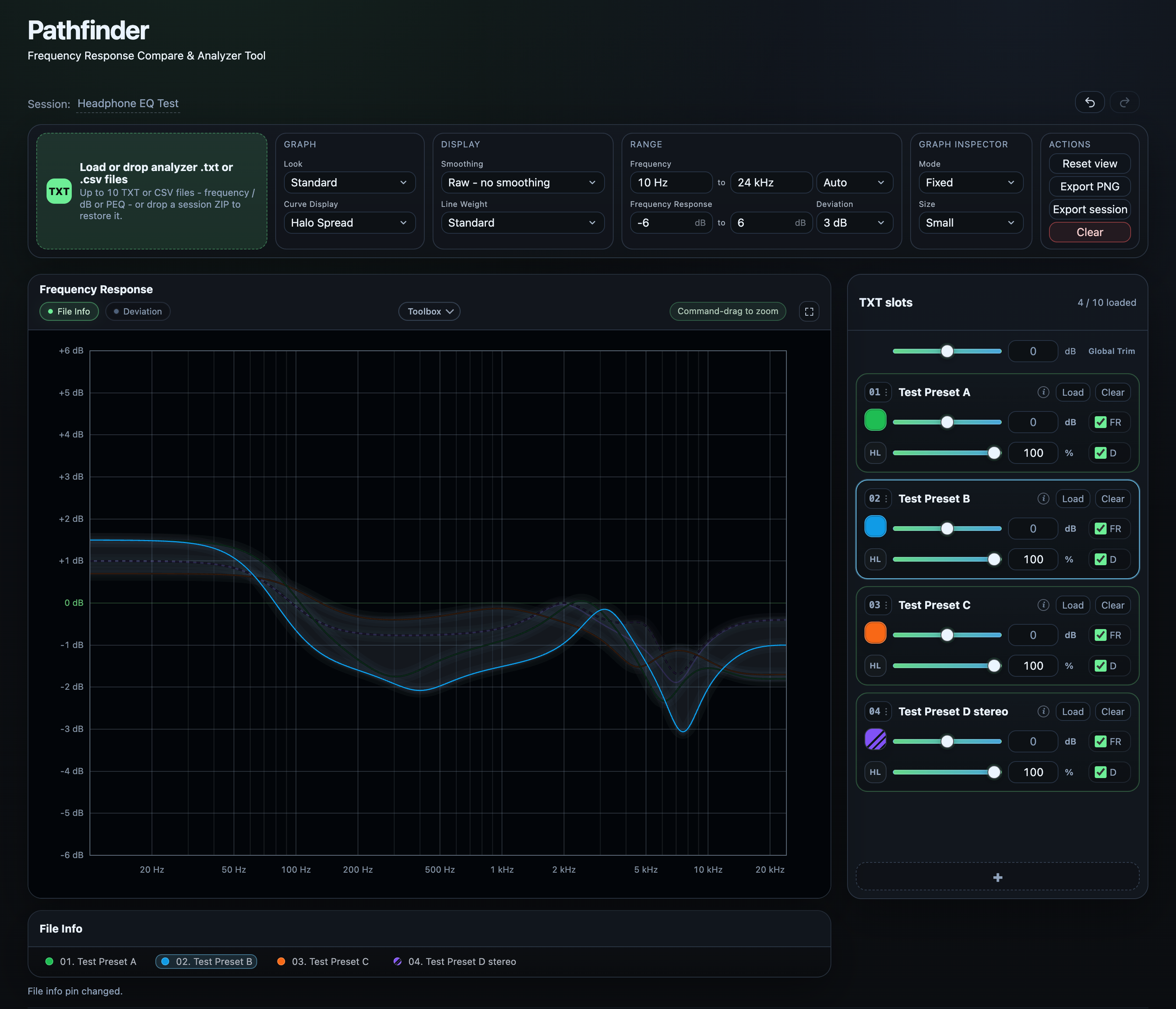
Task: Toggle D checkbox for Test Preset C
Action: (x=1100, y=666)
